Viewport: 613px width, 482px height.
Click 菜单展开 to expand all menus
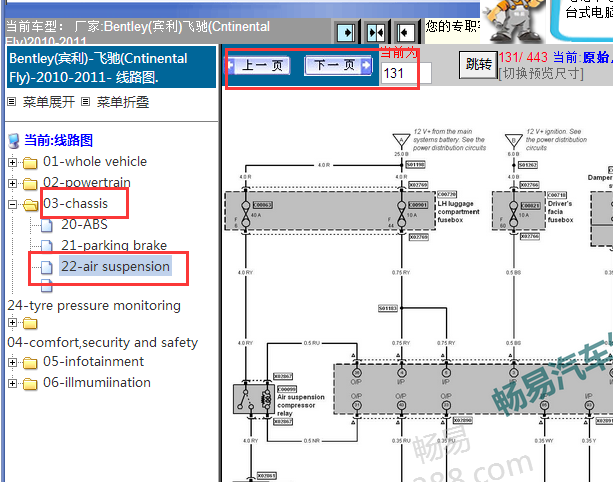coord(49,102)
